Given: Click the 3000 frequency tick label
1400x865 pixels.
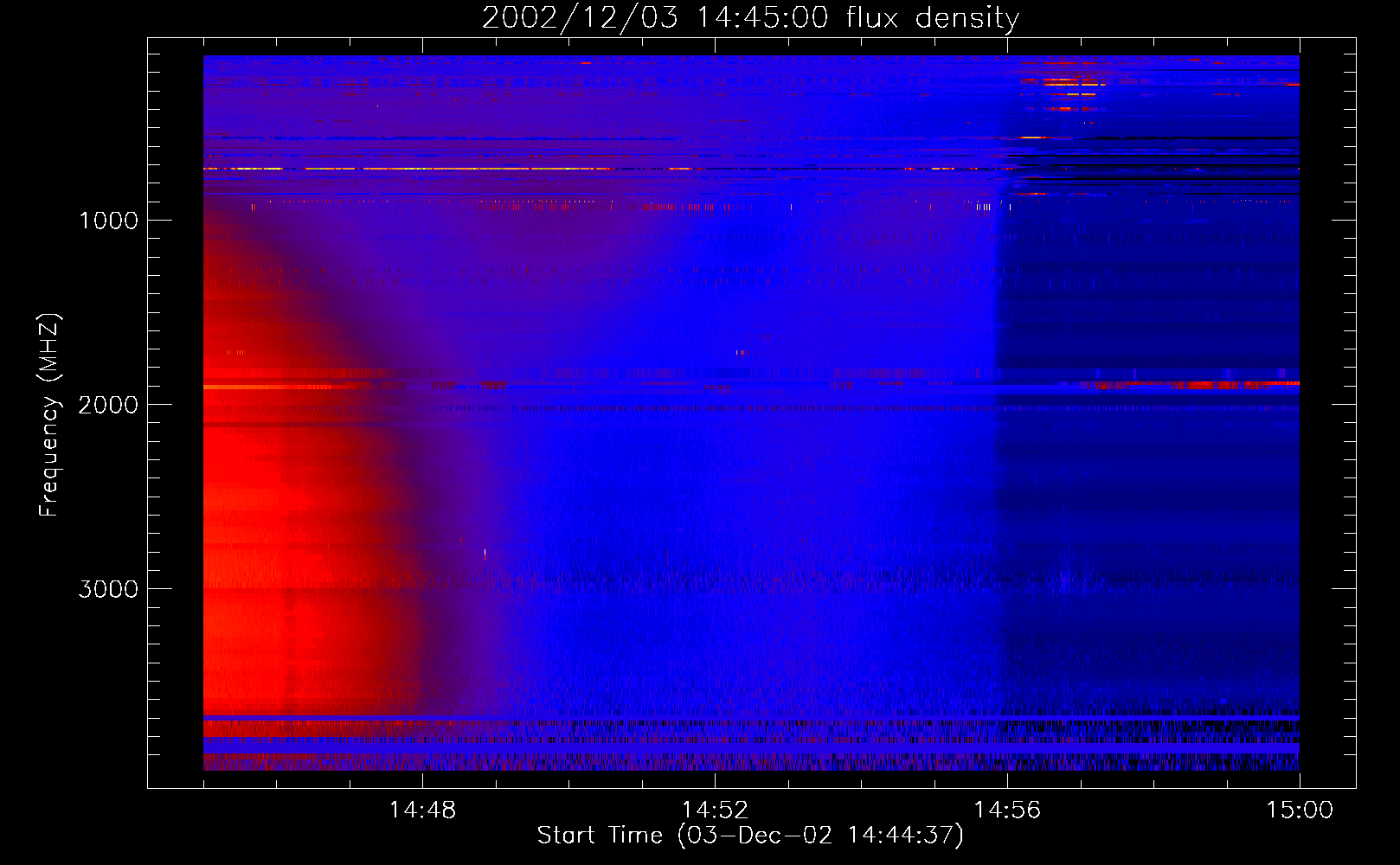Looking at the screenshot, I should point(108,589).
